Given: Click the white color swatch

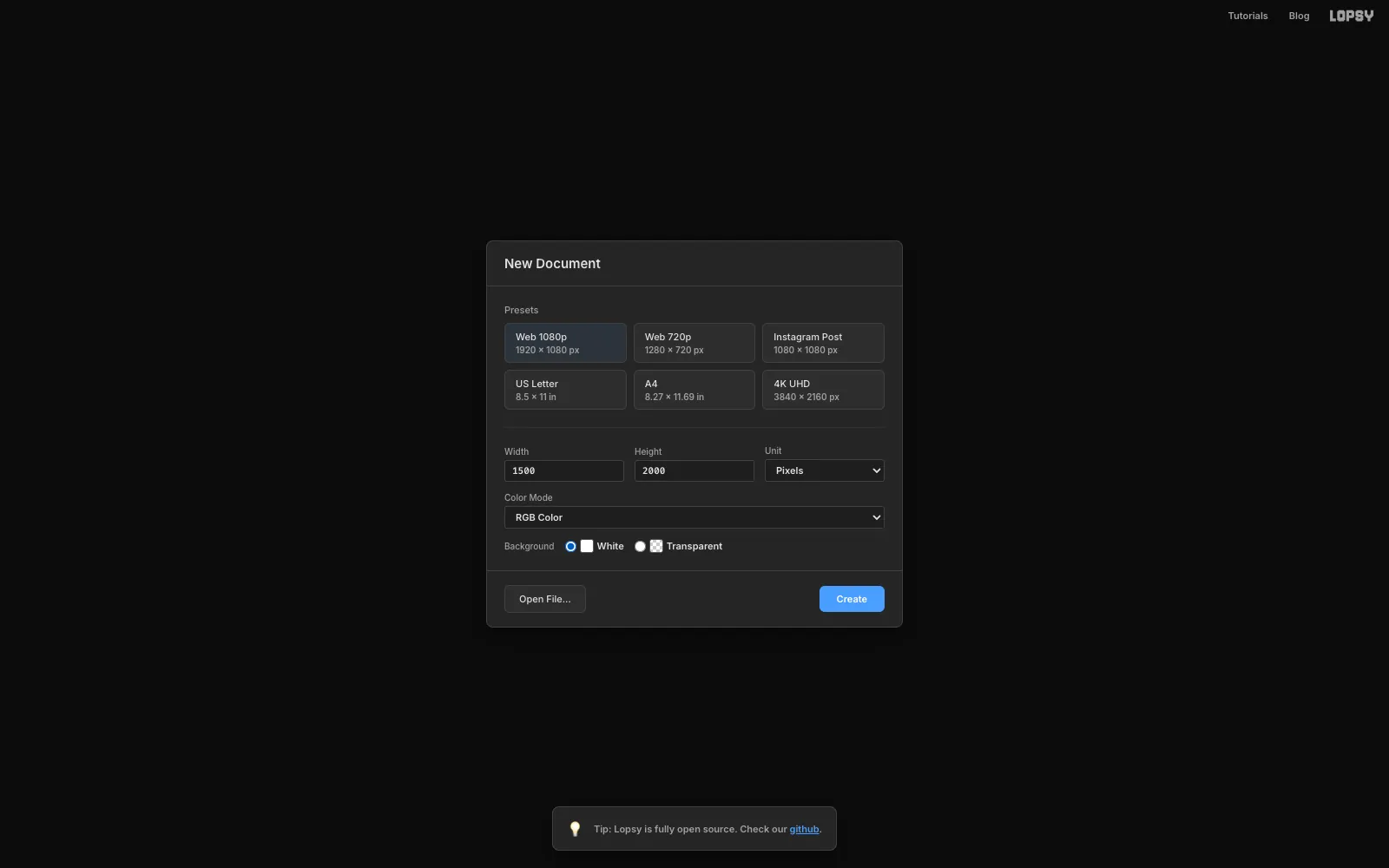Looking at the screenshot, I should point(587,546).
